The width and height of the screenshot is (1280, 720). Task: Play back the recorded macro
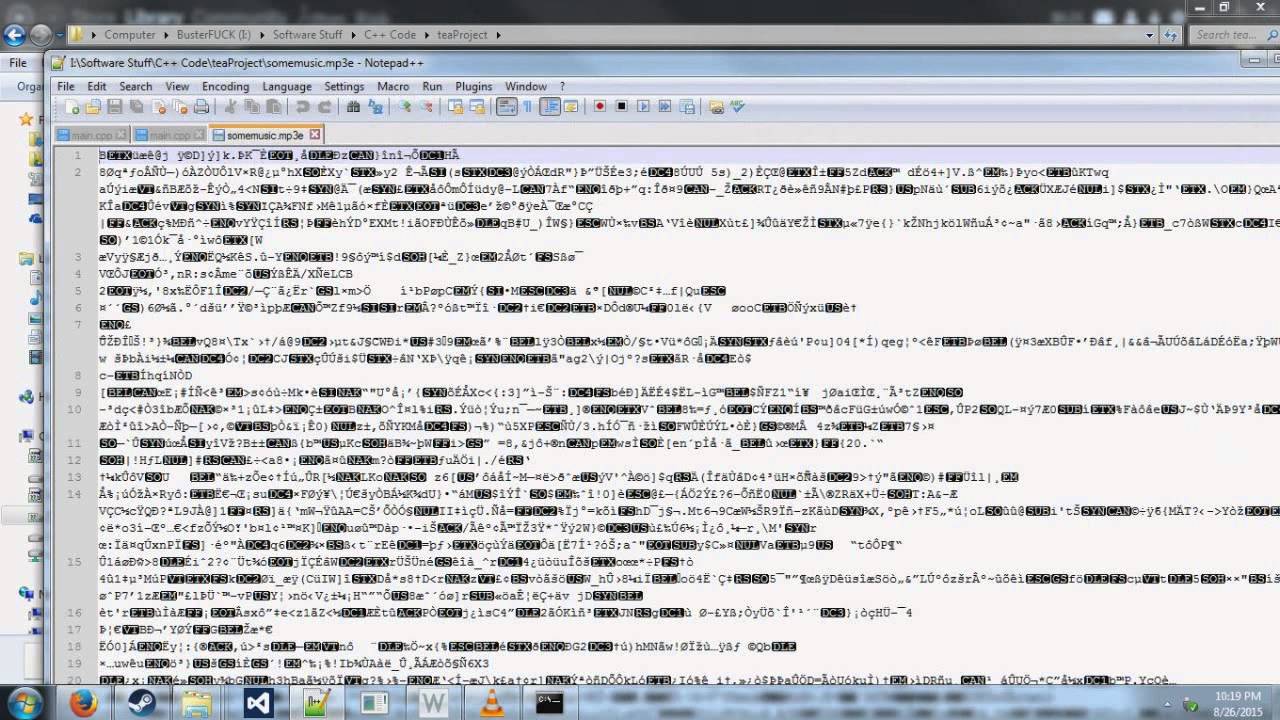pyautogui.click(x=643, y=107)
